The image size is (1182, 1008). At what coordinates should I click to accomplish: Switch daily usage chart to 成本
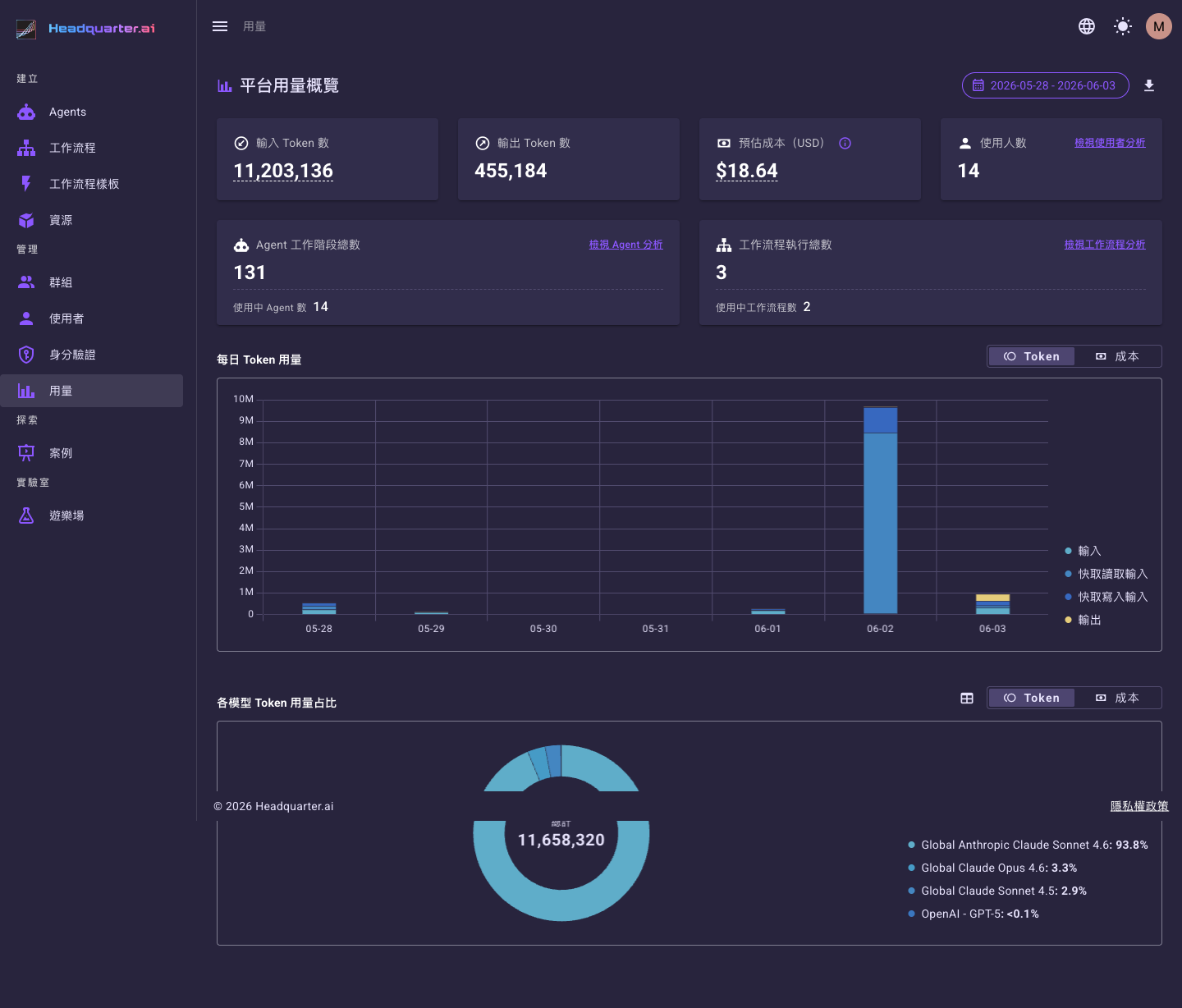1117,356
